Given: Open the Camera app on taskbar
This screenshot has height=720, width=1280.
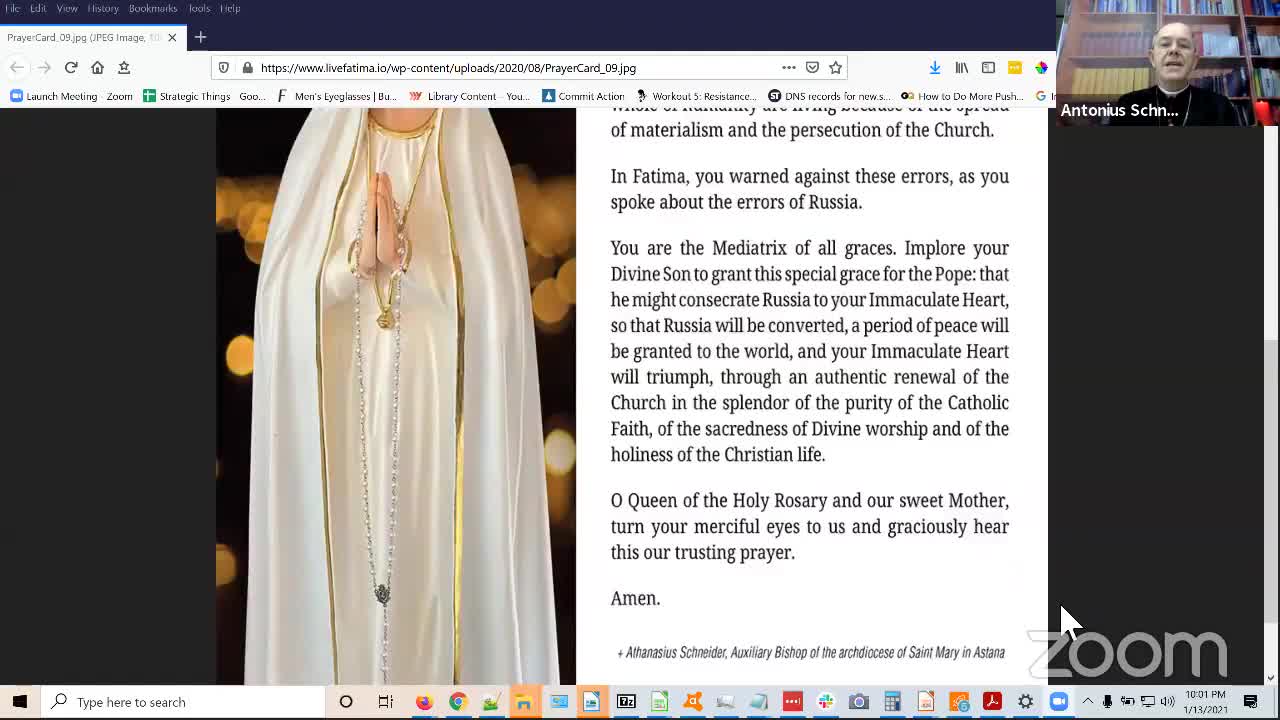Looking at the screenshot, I should click(x=859, y=702).
